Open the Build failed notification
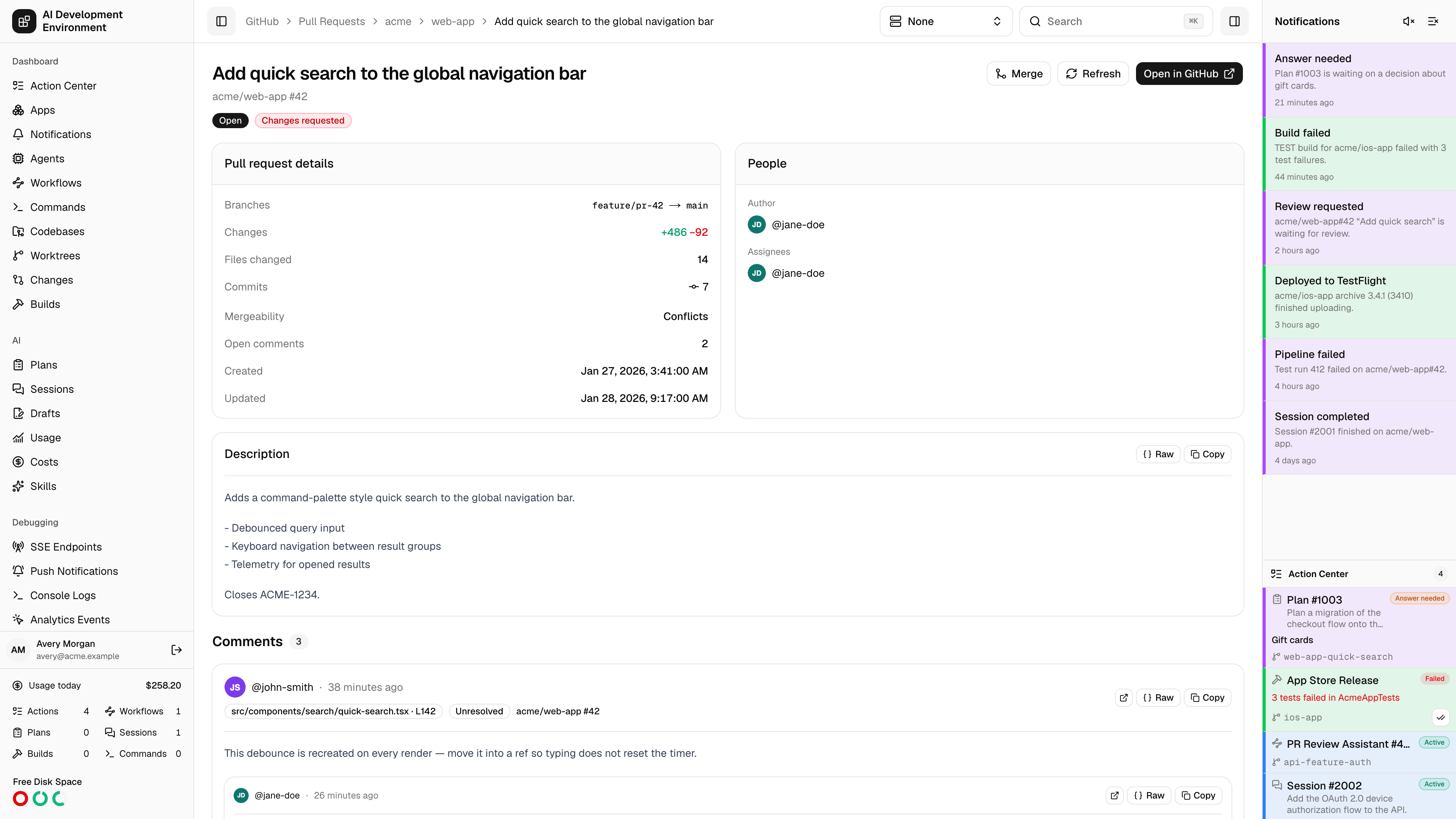Screen dimensions: 1456x819 (1359, 154)
